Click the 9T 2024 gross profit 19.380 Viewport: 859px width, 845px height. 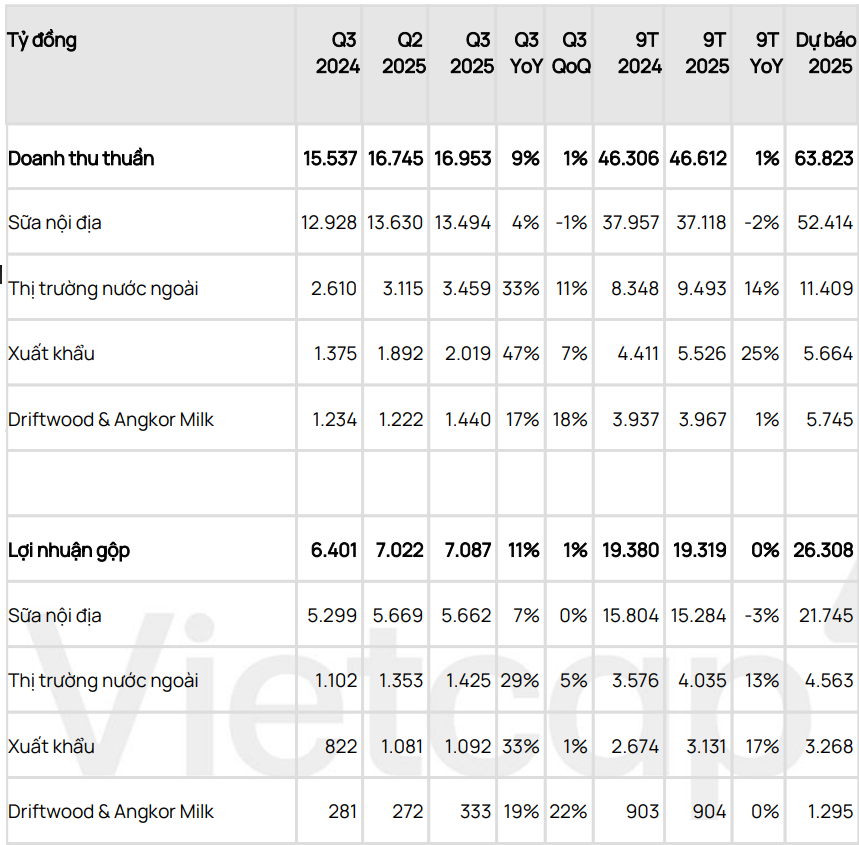pos(629,550)
